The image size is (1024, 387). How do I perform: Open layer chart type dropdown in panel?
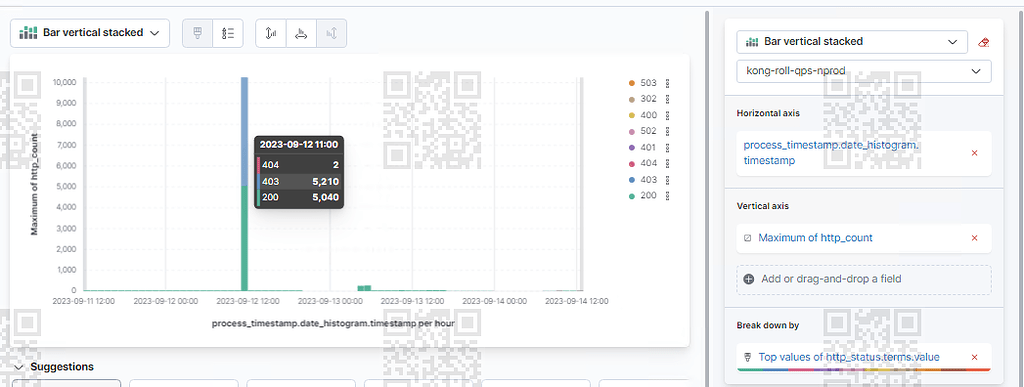pos(852,42)
